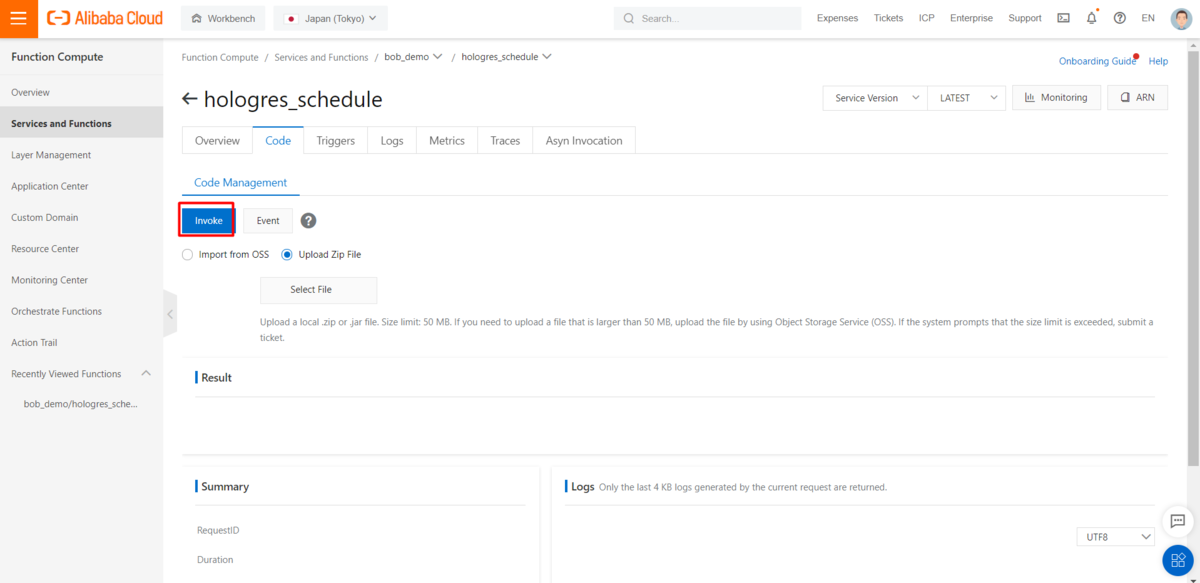Click the Event button
This screenshot has width=1200, height=583.
point(268,221)
